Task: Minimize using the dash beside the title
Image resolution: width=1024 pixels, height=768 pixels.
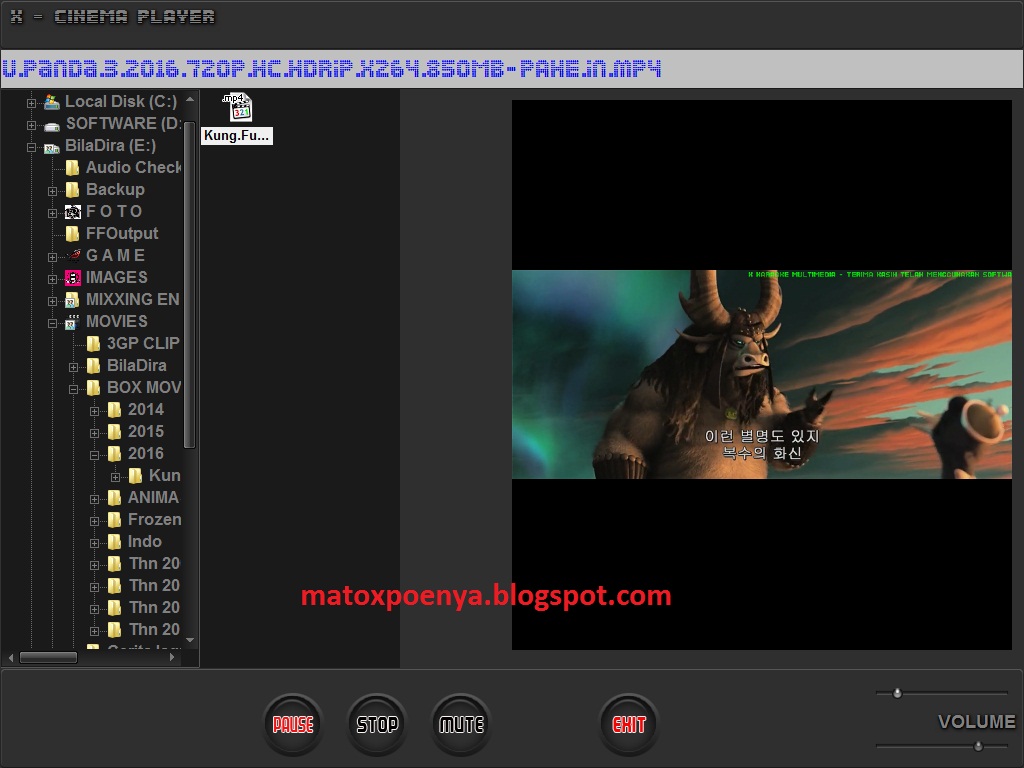Action: (38, 16)
